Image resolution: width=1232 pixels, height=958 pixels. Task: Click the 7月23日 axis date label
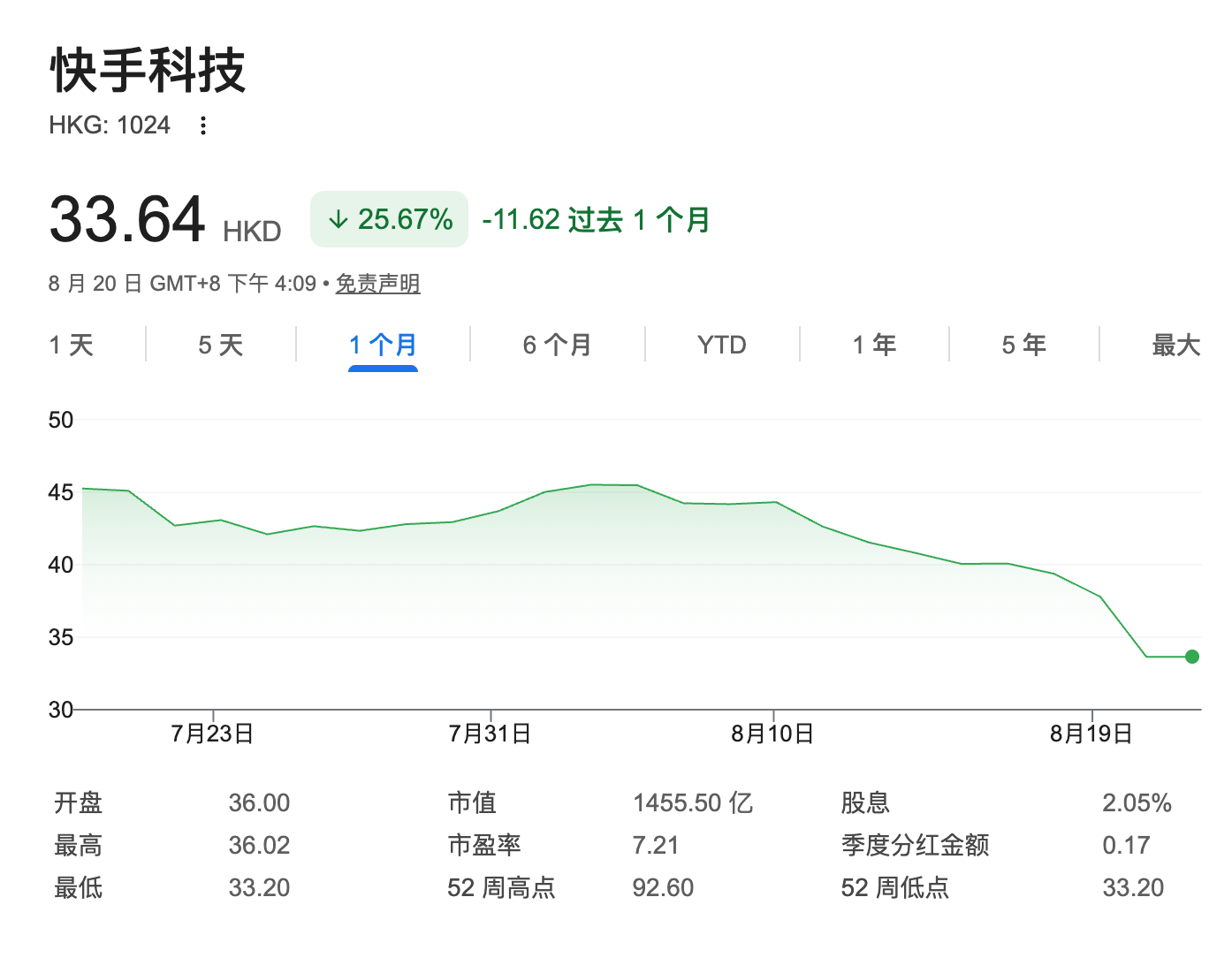pyautogui.click(x=212, y=734)
